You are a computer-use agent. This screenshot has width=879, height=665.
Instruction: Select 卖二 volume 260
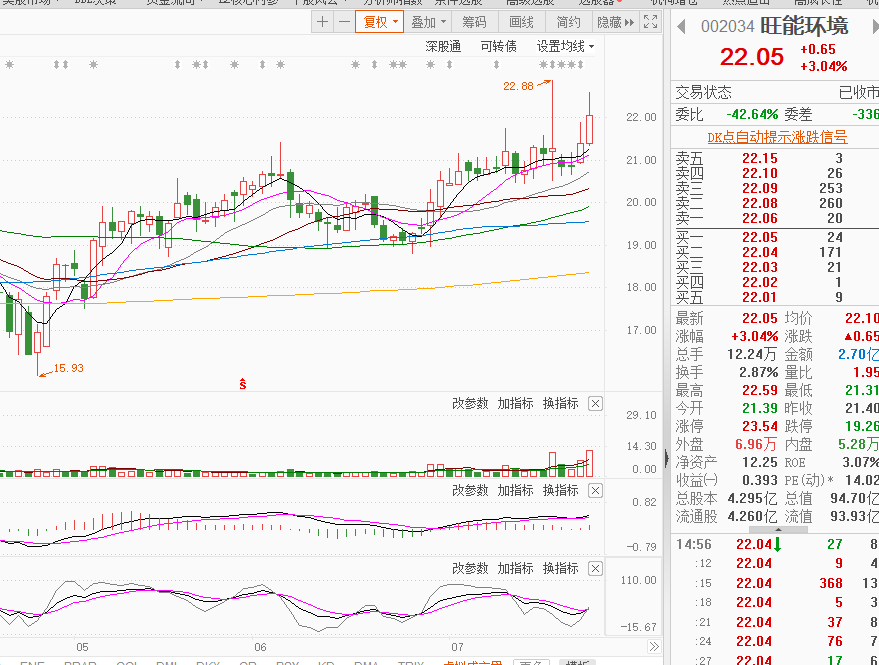coord(831,203)
